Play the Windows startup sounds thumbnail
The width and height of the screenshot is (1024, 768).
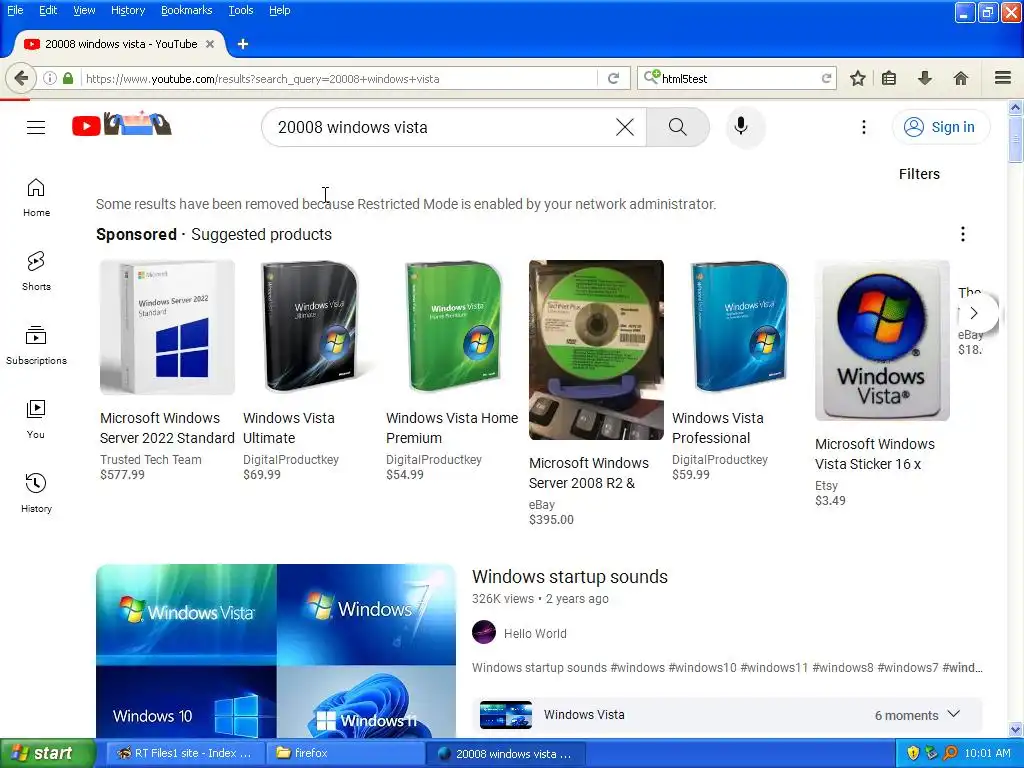pyautogui.click(x=276, y=651)
